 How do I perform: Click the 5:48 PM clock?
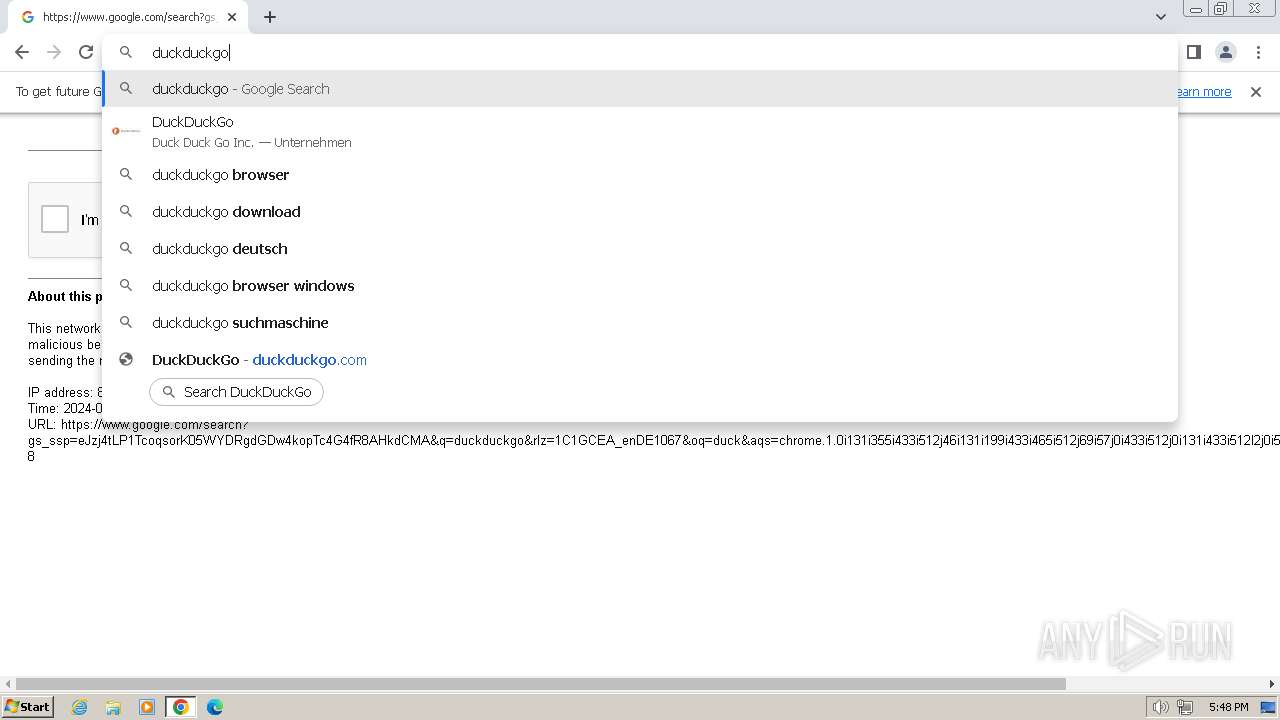pos(1228,707)
